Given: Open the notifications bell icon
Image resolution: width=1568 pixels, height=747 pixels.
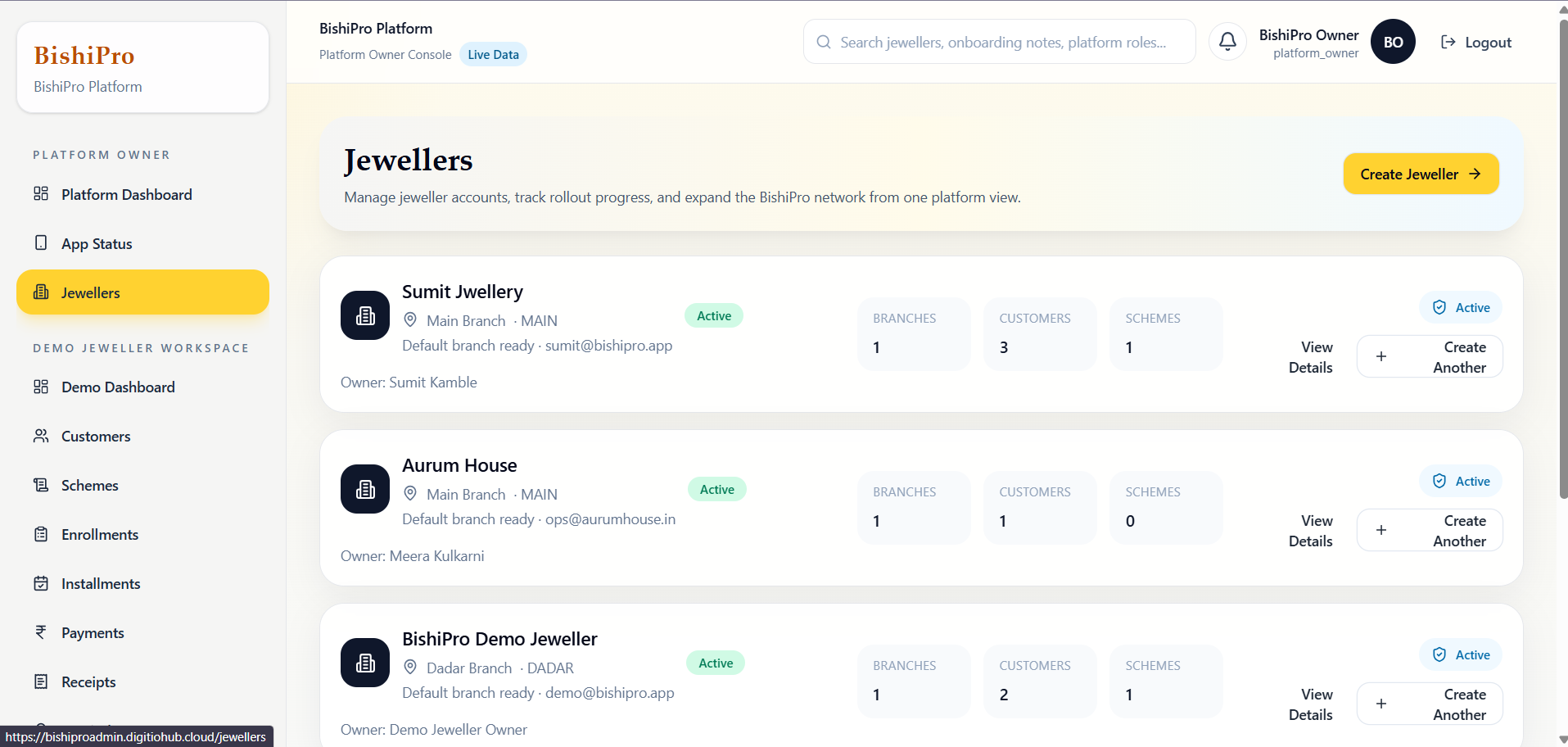Looking at the screenshot, I should tap(1227, 42).
